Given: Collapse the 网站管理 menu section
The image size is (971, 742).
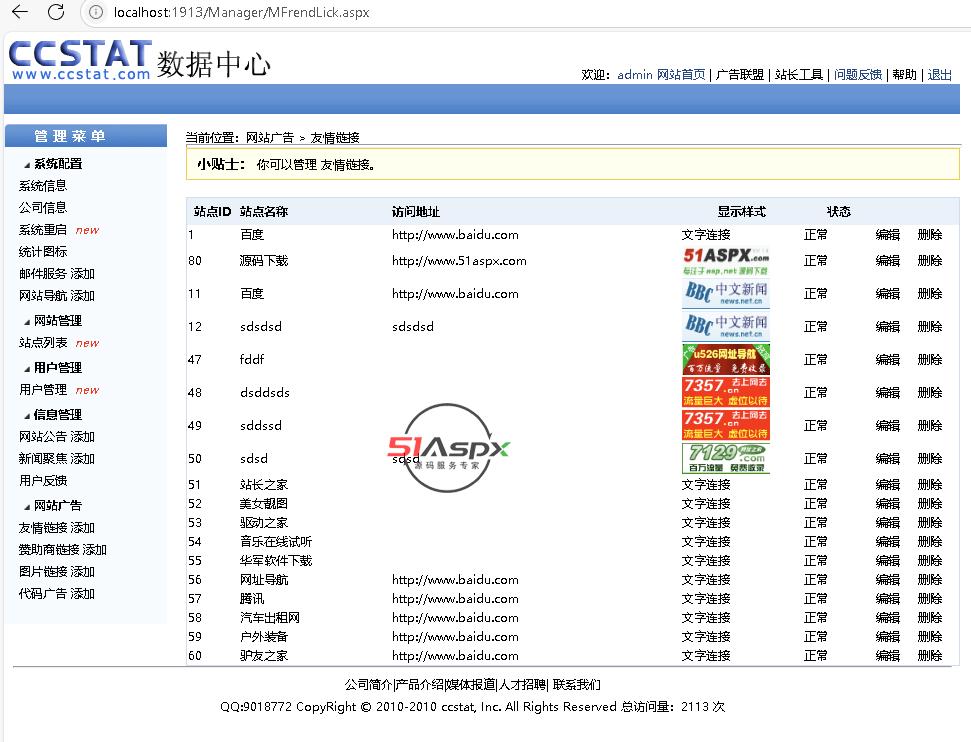Looking at the screenshot, I should [x=57, y=321].
